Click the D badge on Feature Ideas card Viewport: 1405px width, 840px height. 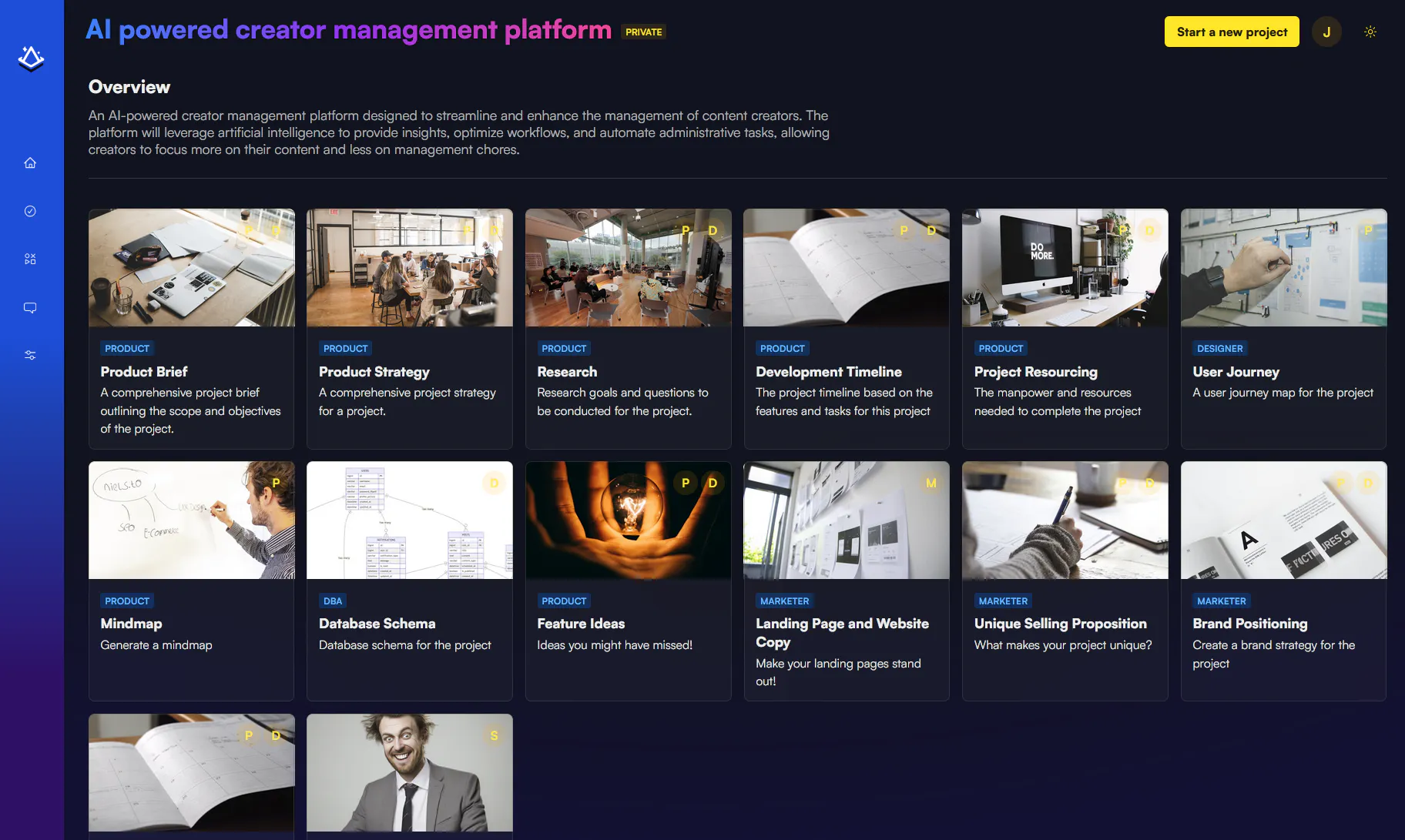tap(713, 483)
